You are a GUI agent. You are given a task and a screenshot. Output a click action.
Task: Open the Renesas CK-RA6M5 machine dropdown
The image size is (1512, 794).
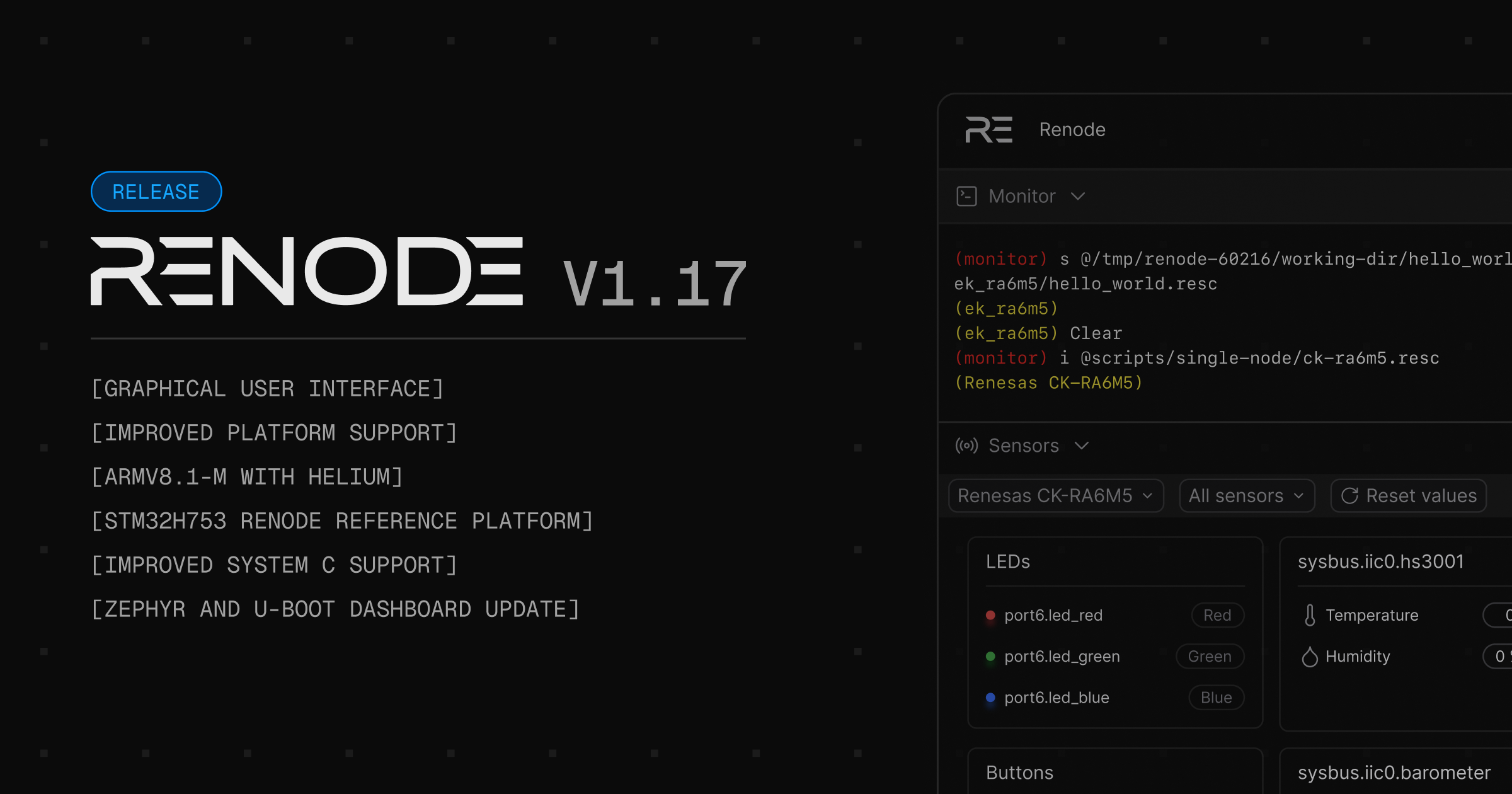pyautogui.click(x=1056, y=496)
